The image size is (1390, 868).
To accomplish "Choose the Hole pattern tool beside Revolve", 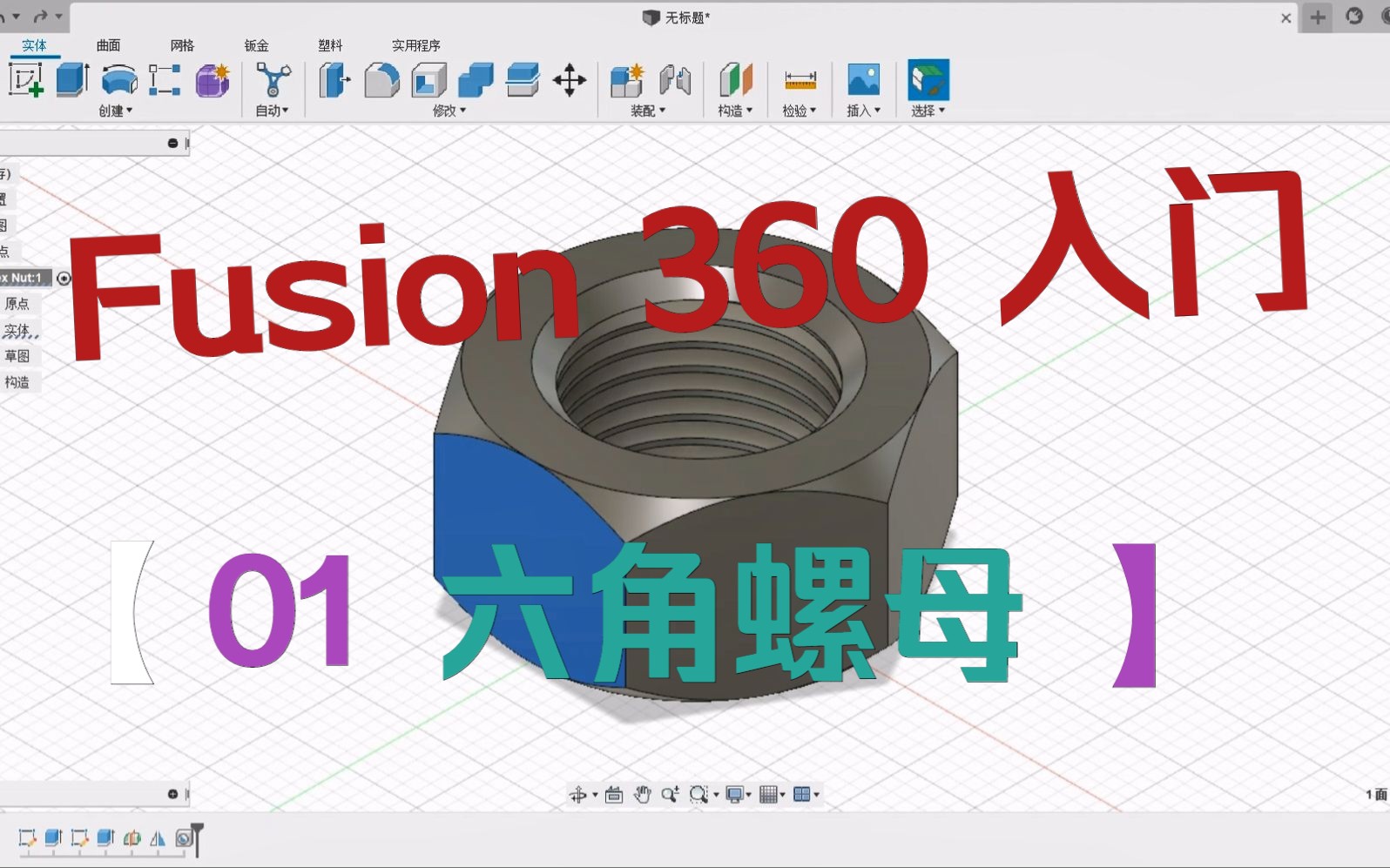I will [x=165, y=80].
